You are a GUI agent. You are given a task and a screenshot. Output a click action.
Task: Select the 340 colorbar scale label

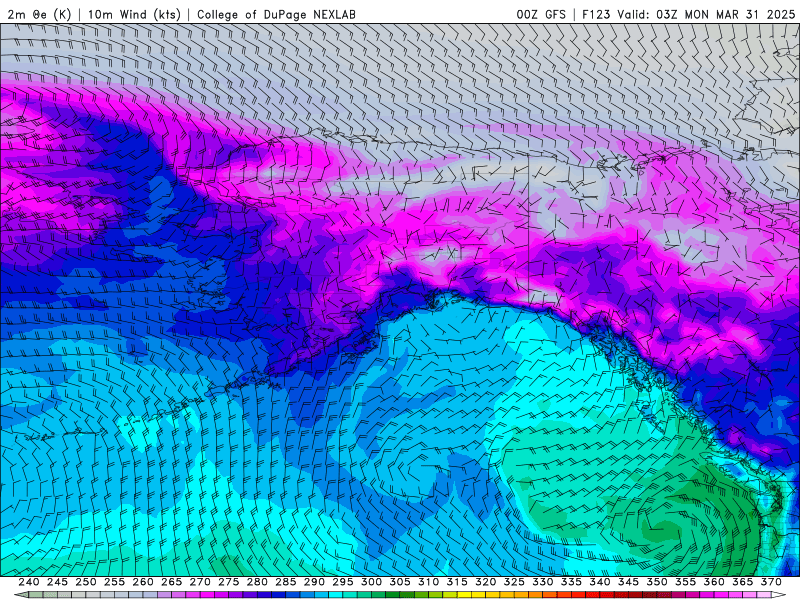click(x=600, y=582)
